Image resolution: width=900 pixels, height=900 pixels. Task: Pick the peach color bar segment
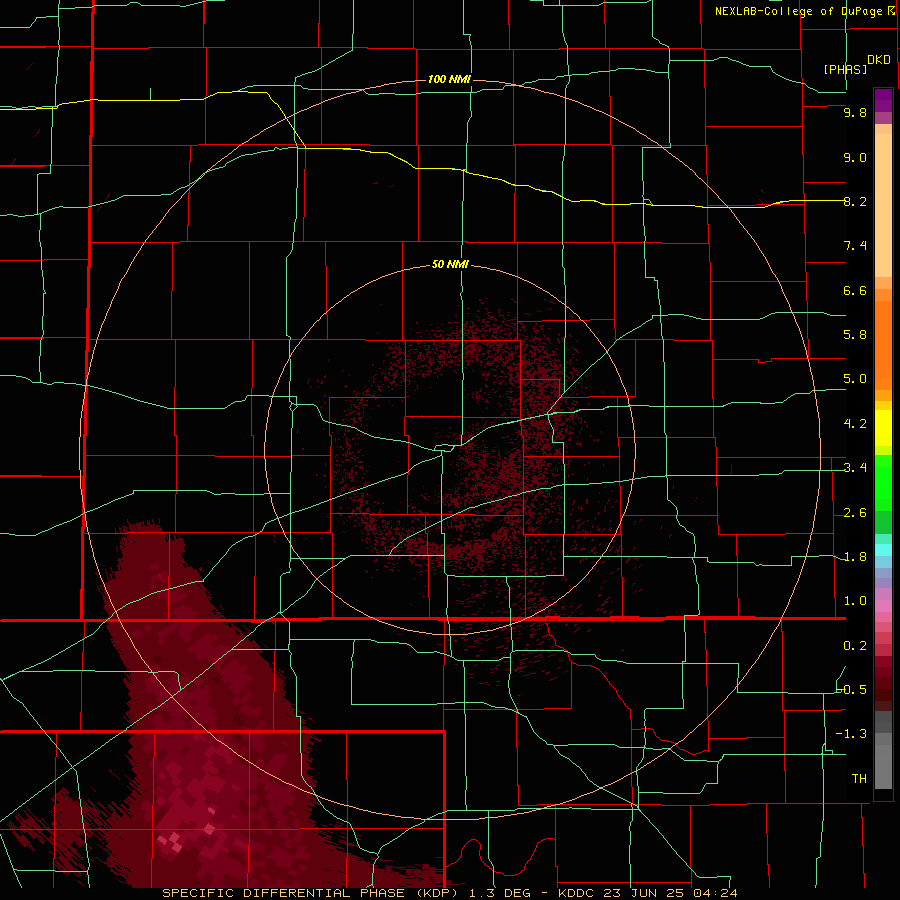(x=883, y=205)
